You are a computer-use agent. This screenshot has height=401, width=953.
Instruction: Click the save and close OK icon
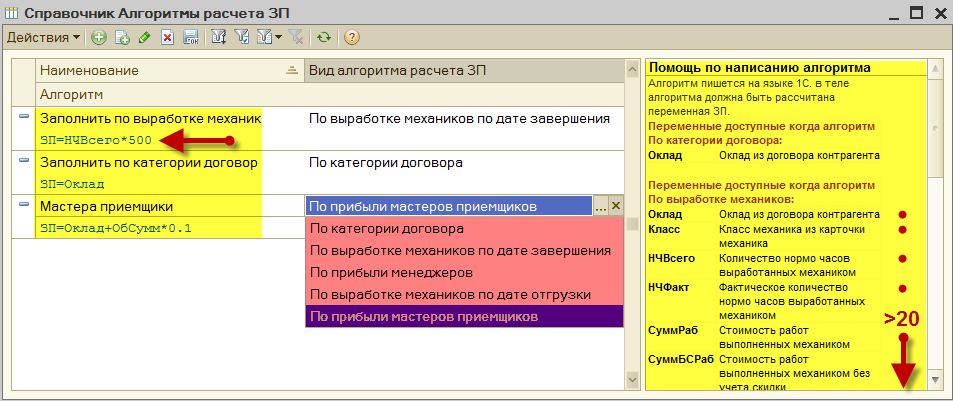190,37
